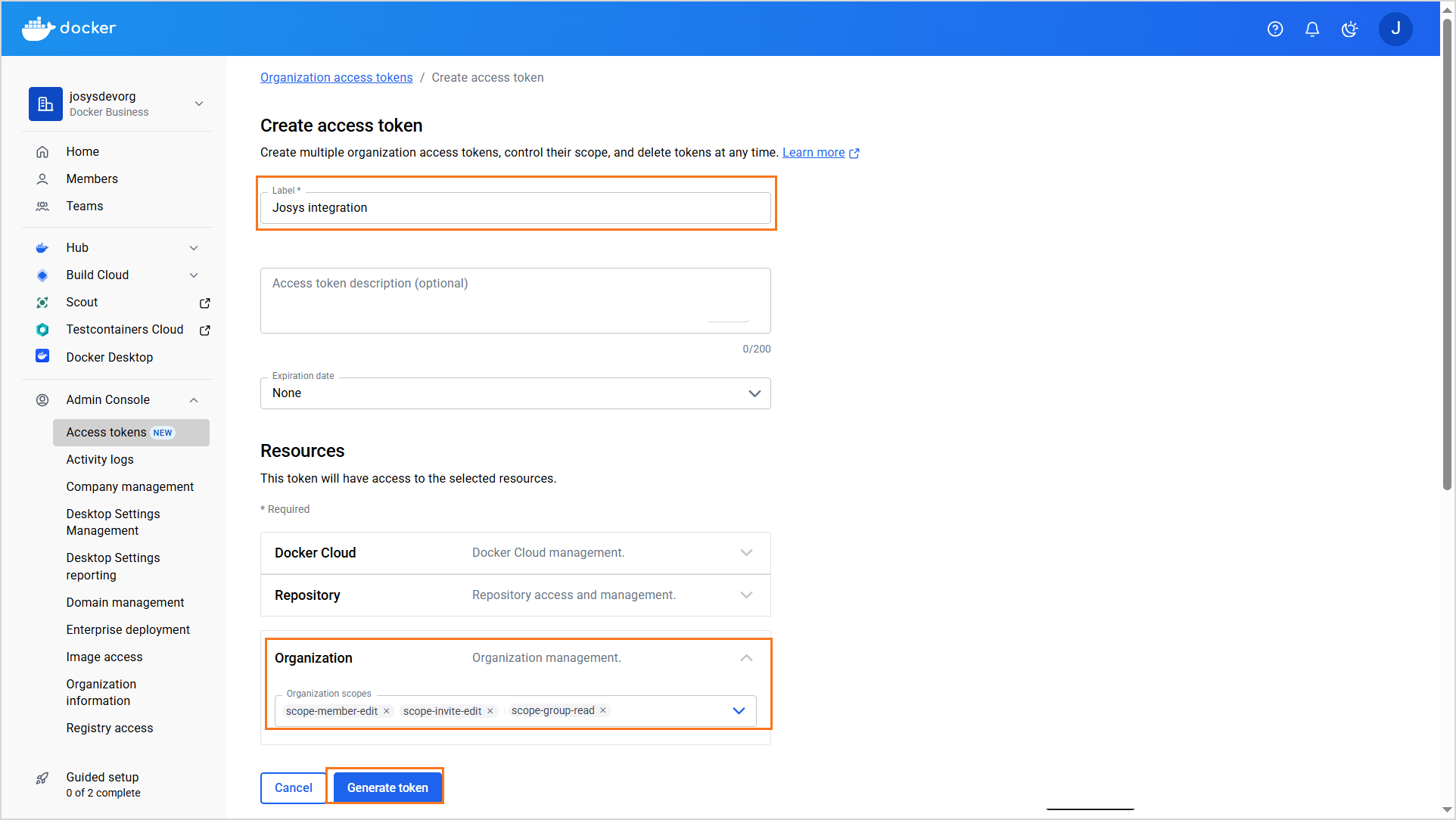Open the notifications bell
1456x820 pixels.
click(1312, 29)
